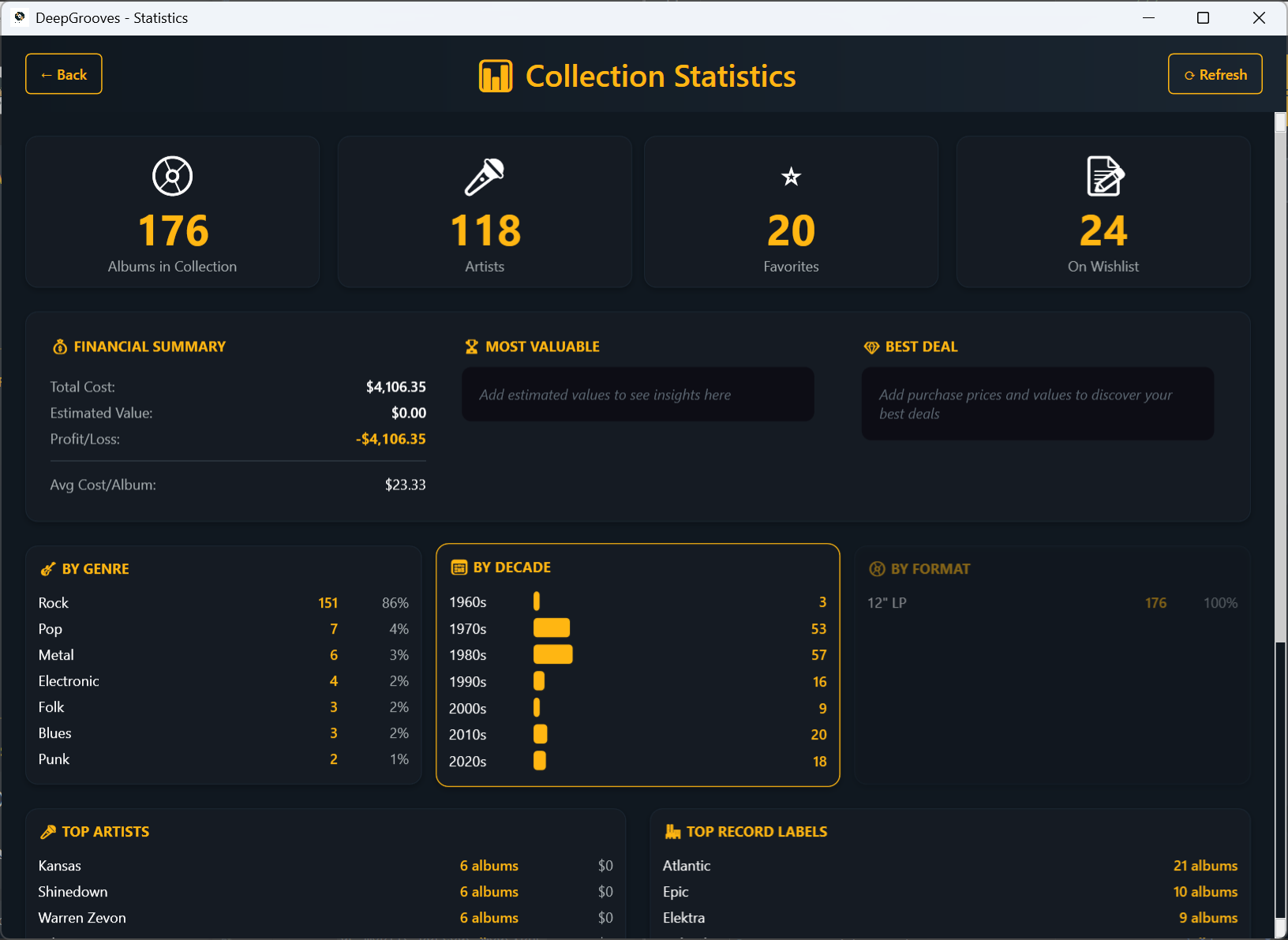Click the Refresh button
The height and width of the screenshot is (940, 1288).
pos(1215,73)
